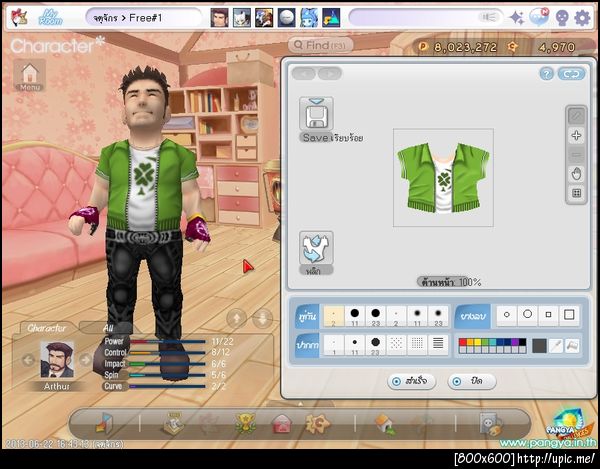Click the Arthur character portrait in stats panel
The height and width of the screenshot is (469, 600).
(x=57, y=360)
